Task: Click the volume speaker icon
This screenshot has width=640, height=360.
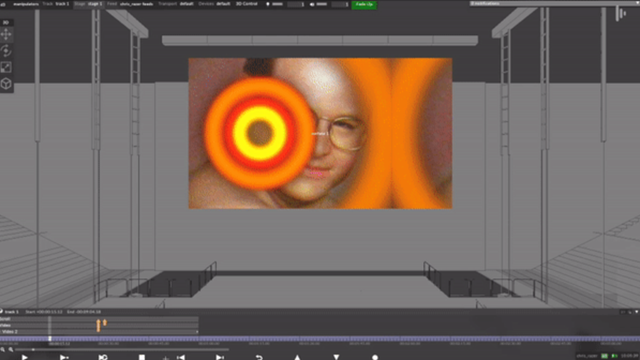Action: point(312,4)
